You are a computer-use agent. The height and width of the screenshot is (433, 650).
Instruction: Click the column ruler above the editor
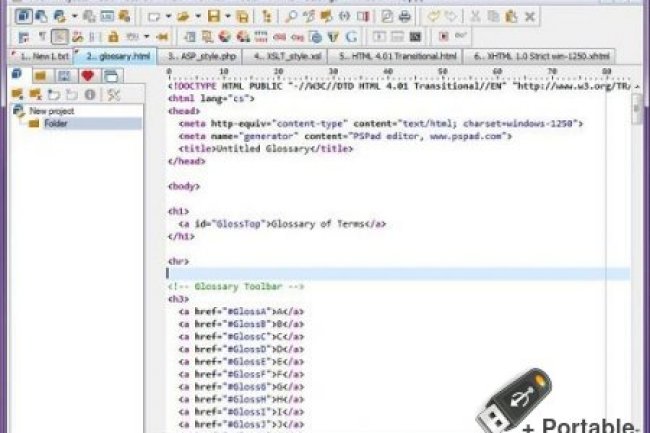tap(398, 73)
